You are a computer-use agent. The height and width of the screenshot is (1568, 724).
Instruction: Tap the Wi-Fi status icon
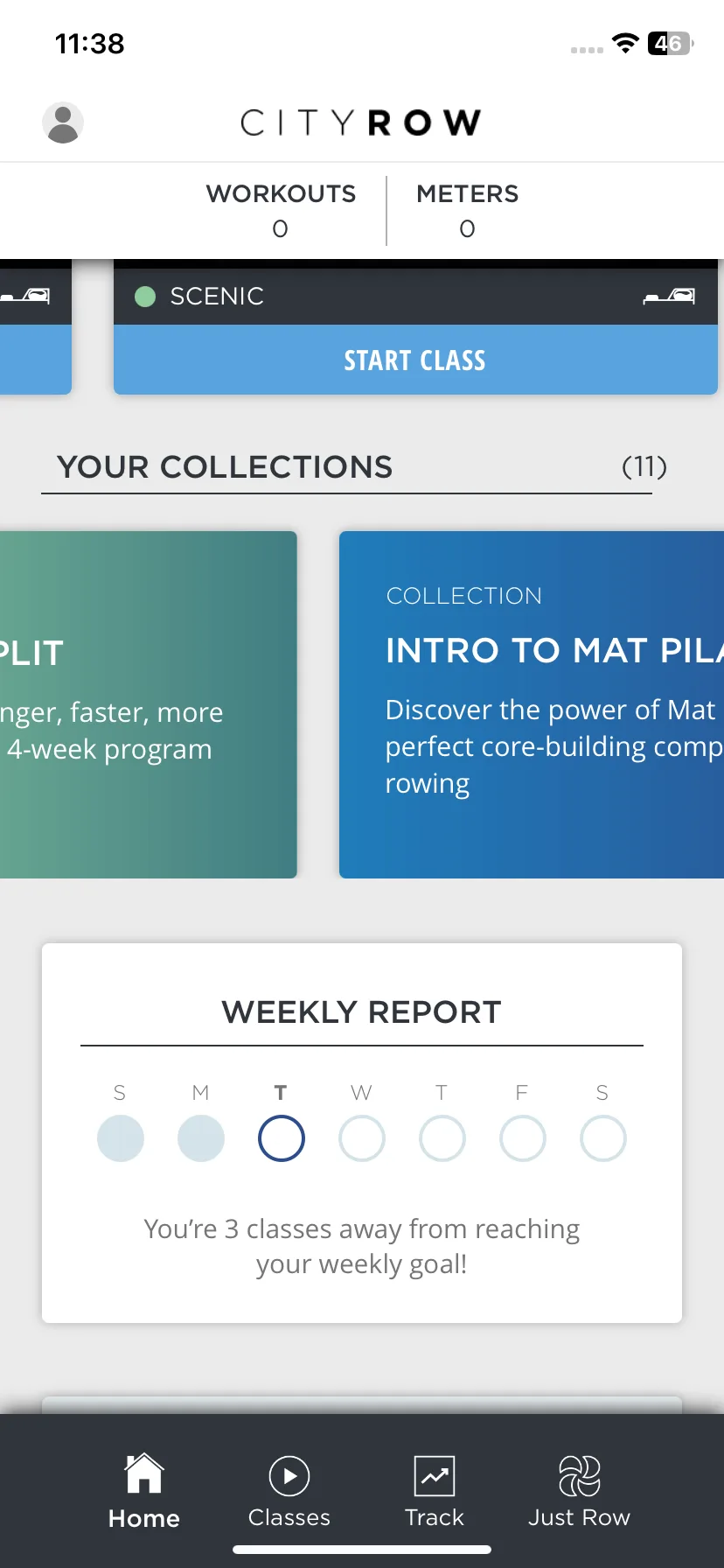coord(625,43)
